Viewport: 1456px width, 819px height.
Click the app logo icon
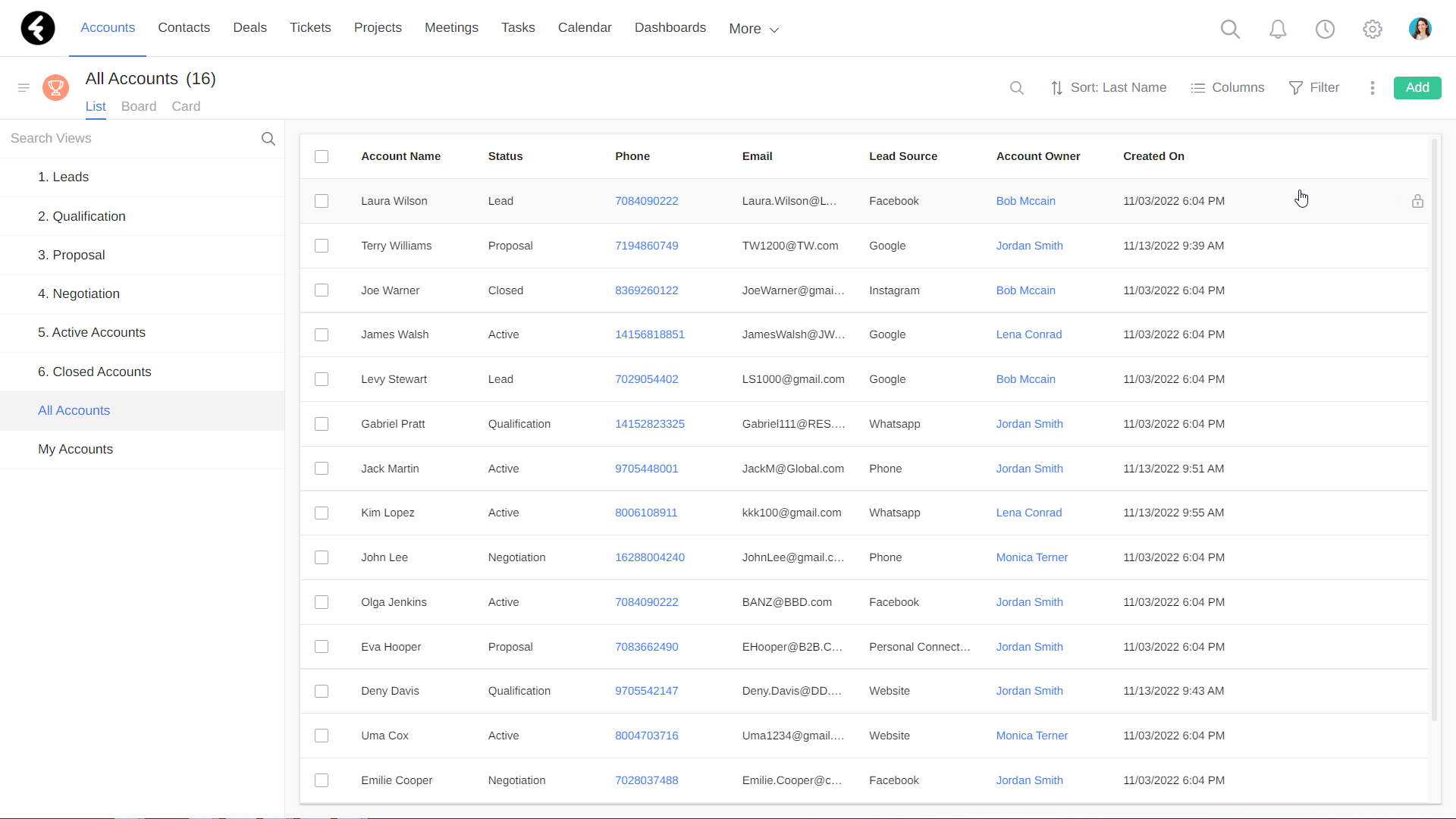pos(38,28)
